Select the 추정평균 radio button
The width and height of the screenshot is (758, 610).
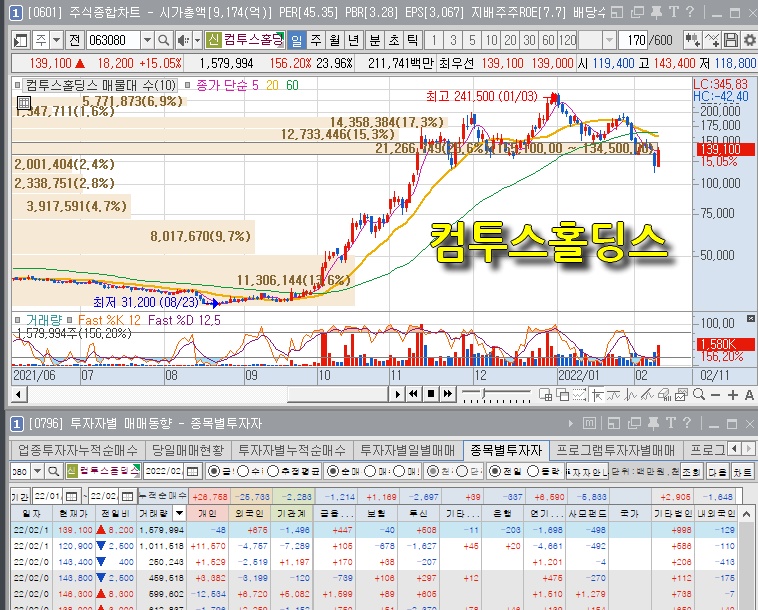coord(273,471)
